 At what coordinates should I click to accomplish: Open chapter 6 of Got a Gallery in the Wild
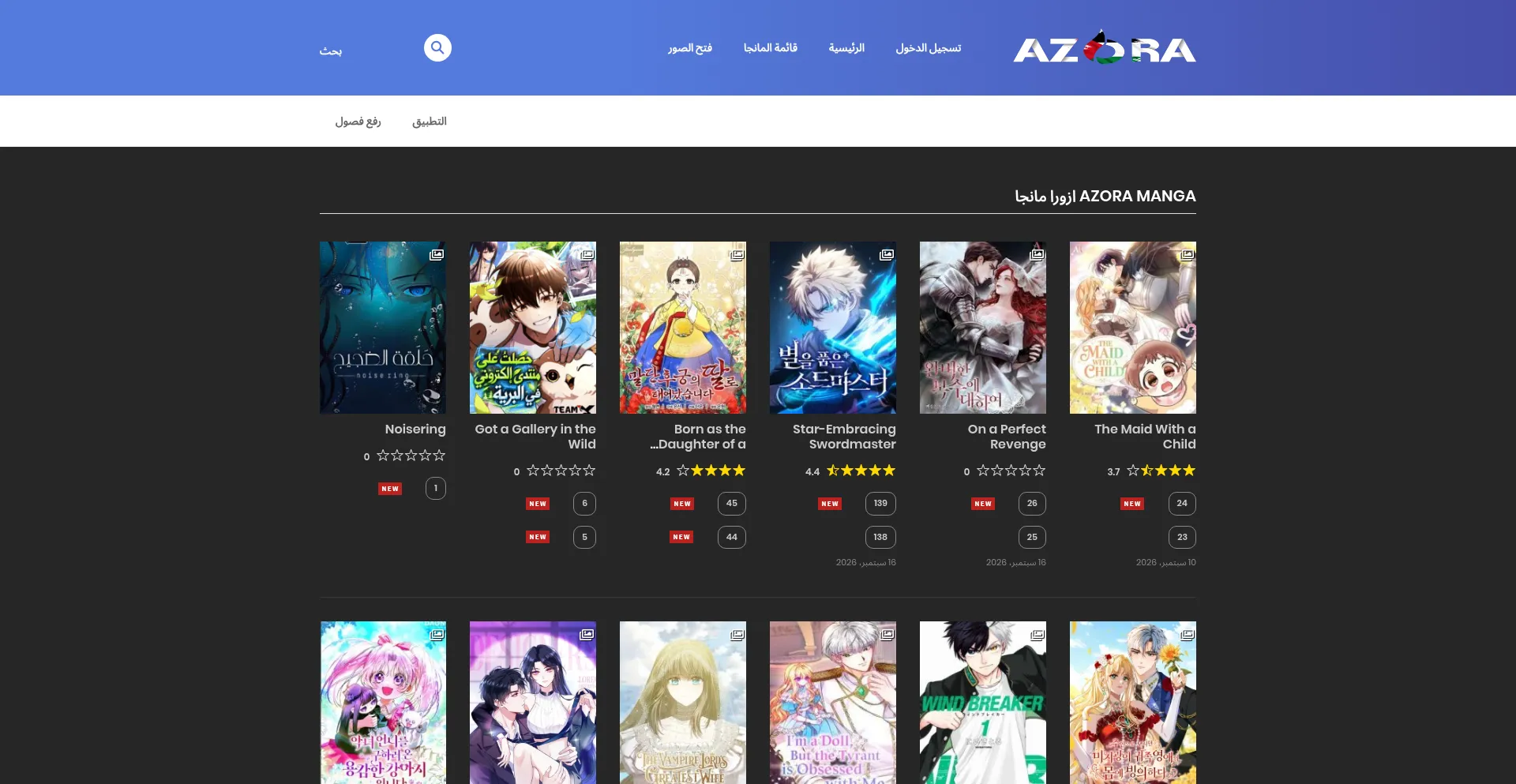point(584,504)
